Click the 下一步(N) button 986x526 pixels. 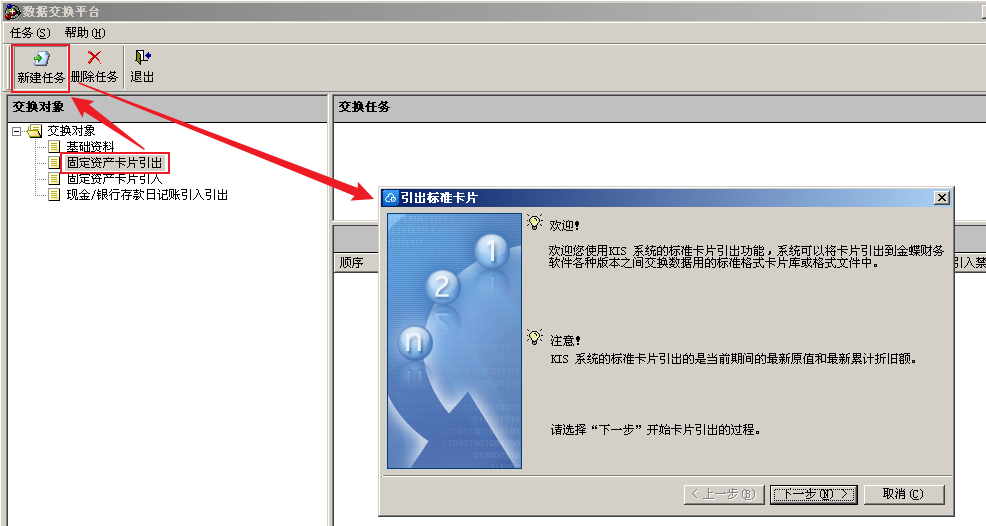tap(813, 495)
